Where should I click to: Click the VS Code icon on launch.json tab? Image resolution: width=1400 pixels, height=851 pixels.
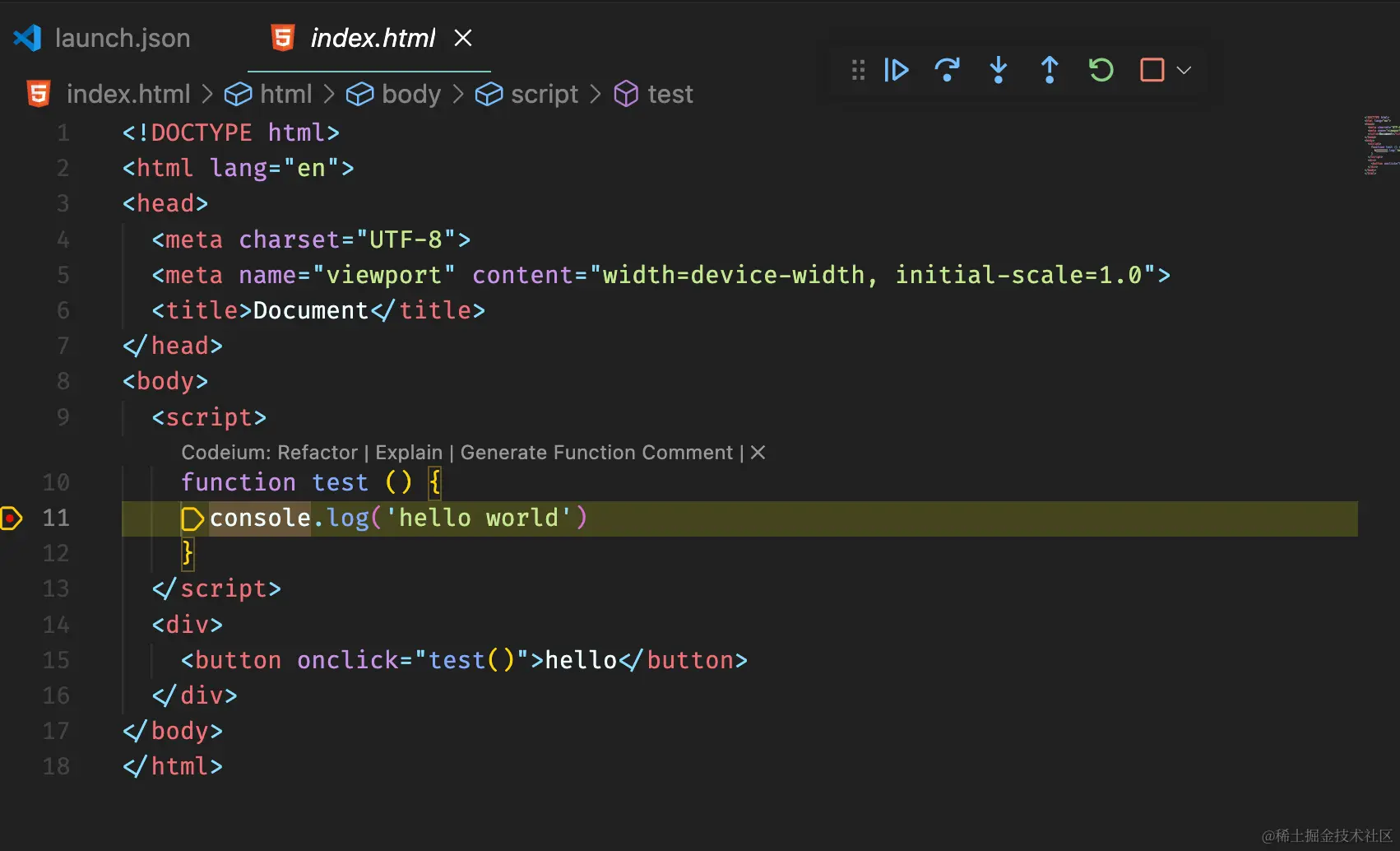point(27,38)
